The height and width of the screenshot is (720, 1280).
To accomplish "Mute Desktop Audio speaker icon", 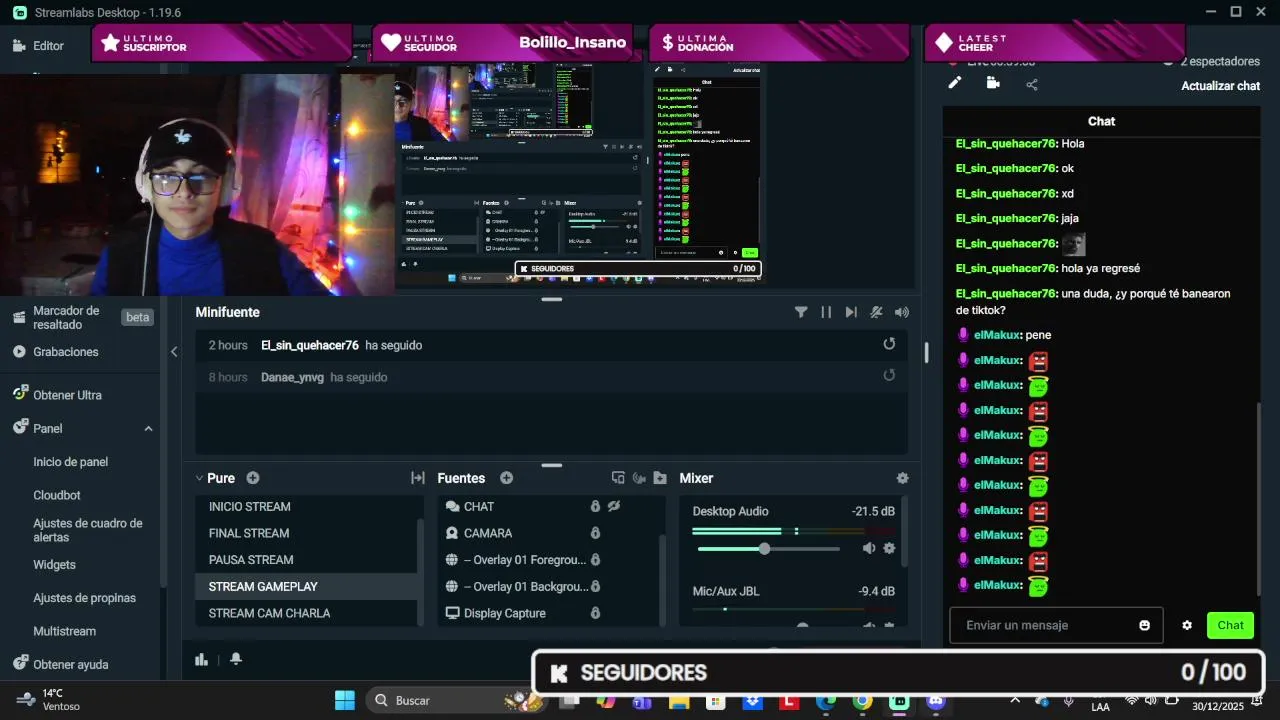I will (x=868, y=548).
